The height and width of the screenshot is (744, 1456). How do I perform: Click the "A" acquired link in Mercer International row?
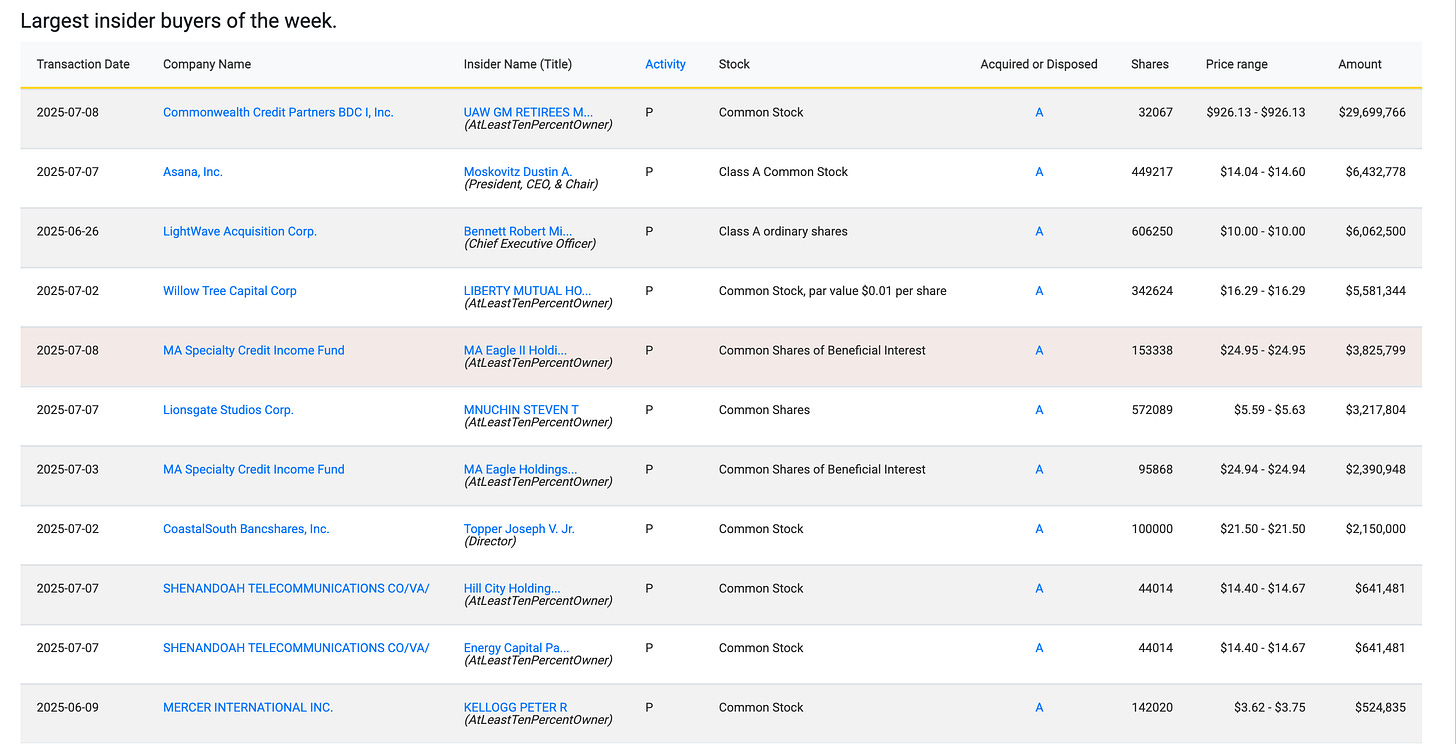pyautogui.click(x=1039, y=707)
